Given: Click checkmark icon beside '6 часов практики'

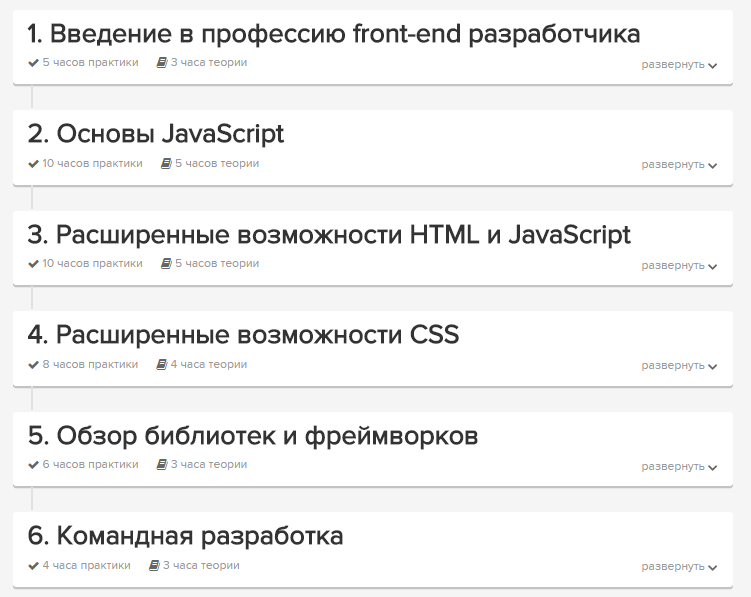Looking at the screenshot, I should [x=34, y=465].
